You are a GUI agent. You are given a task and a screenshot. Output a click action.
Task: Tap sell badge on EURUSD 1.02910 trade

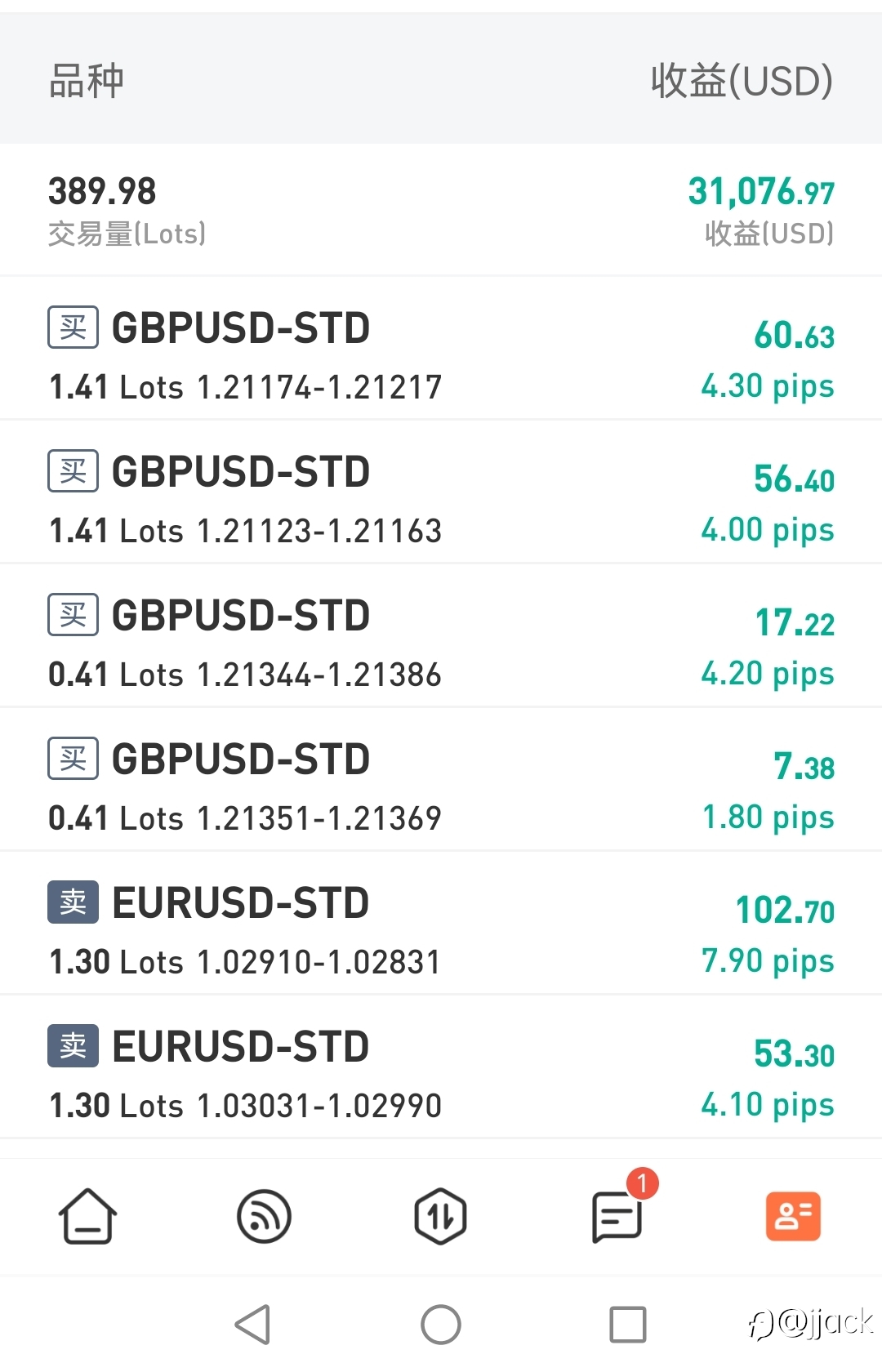(73, 902)
